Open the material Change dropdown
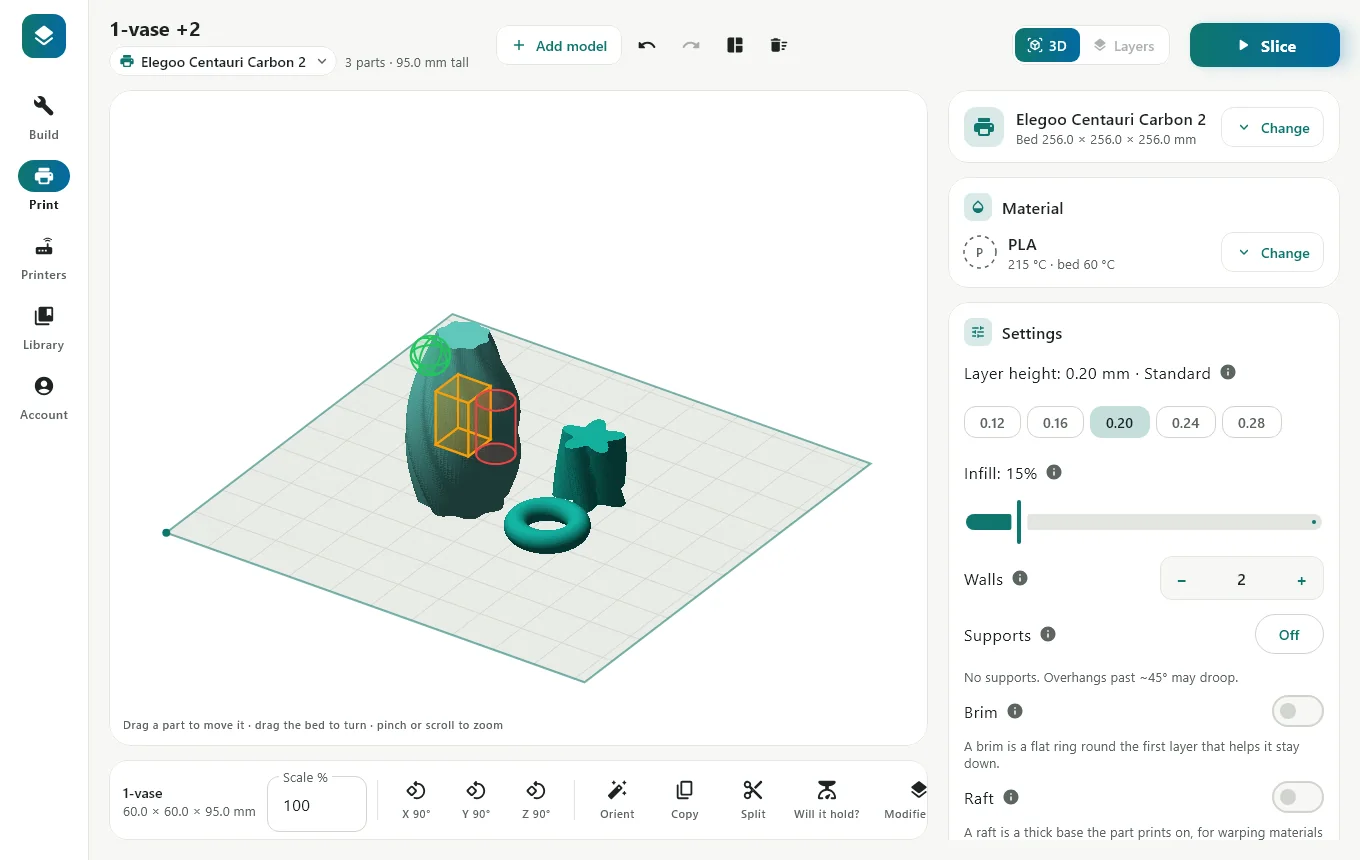 pos(1272,253)
